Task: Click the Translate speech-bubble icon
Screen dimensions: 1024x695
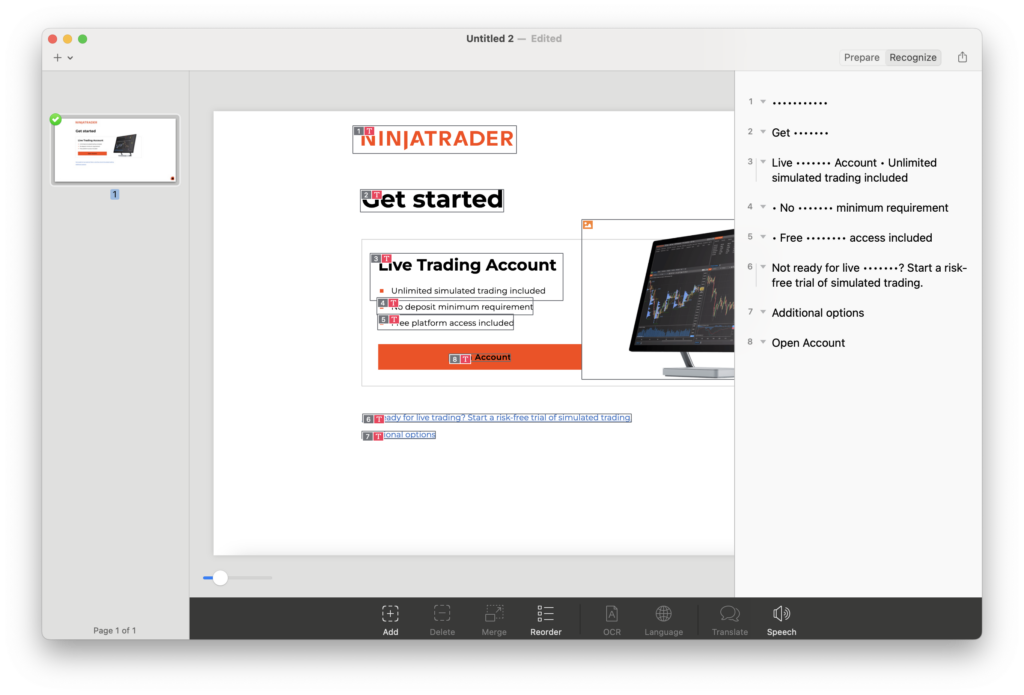Action: pos(729,619)
